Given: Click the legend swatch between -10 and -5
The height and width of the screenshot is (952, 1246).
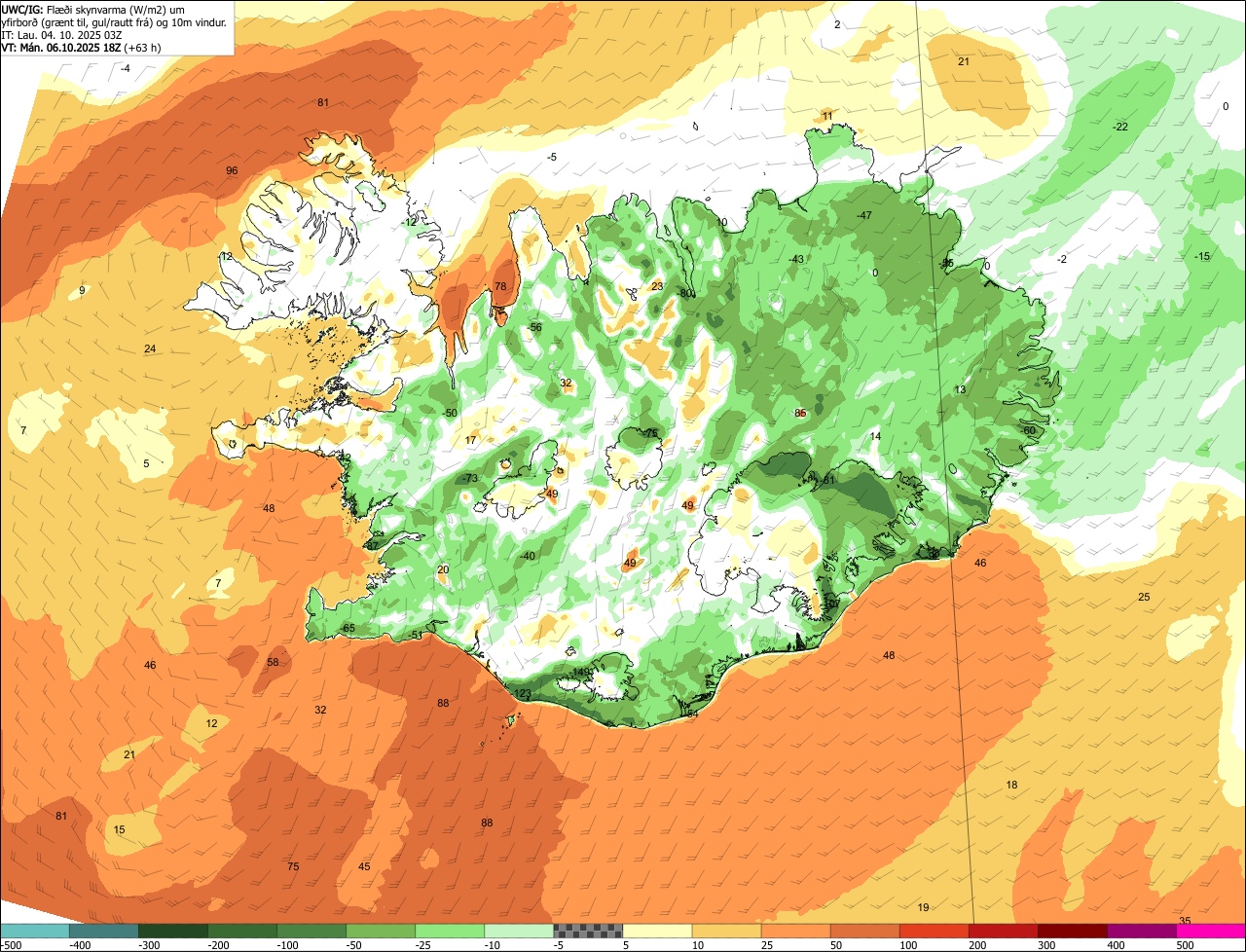Looking at the screenshot, I should (x=519, y=931).
